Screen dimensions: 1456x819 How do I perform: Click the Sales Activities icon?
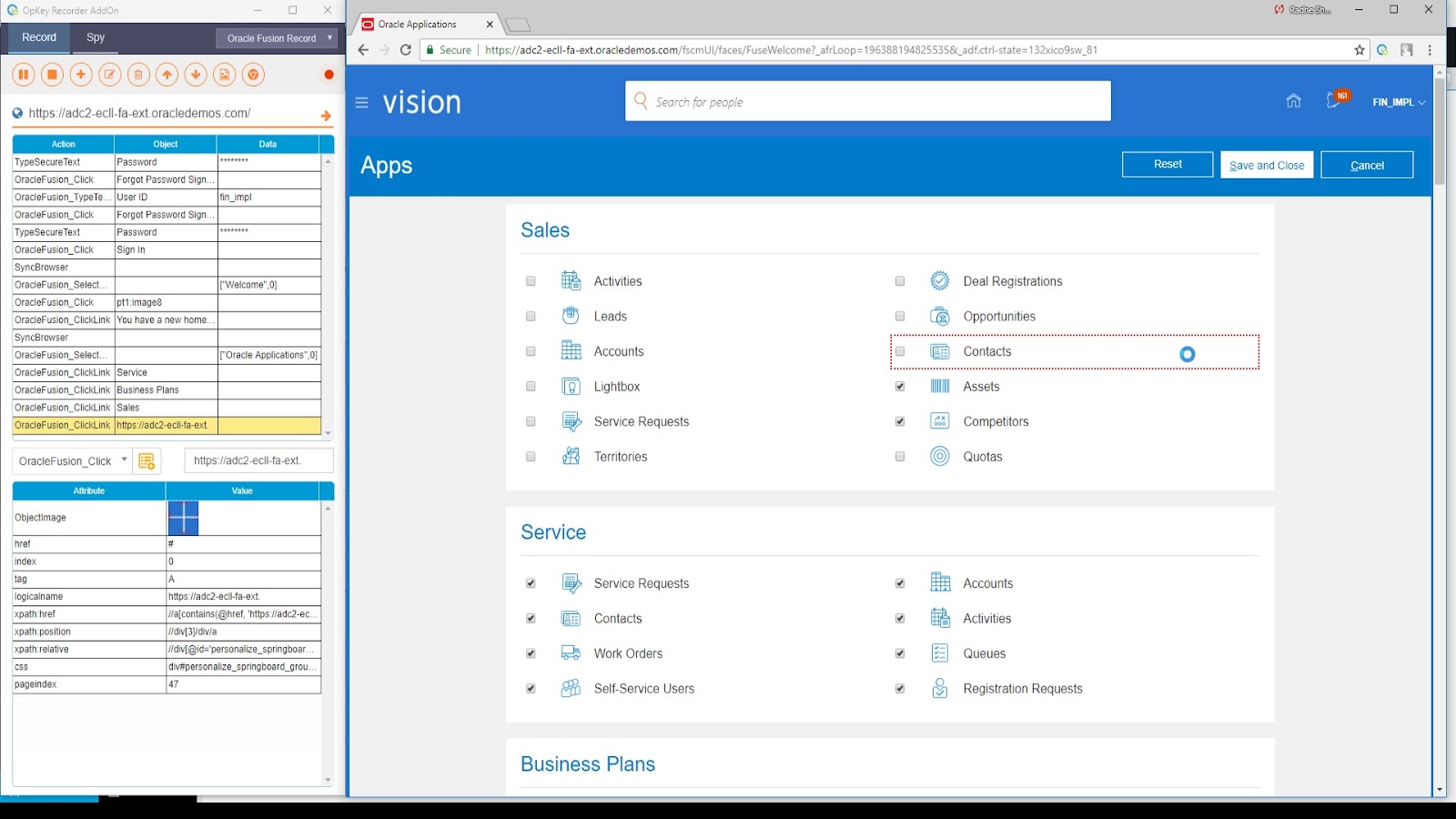click(571, 280)
